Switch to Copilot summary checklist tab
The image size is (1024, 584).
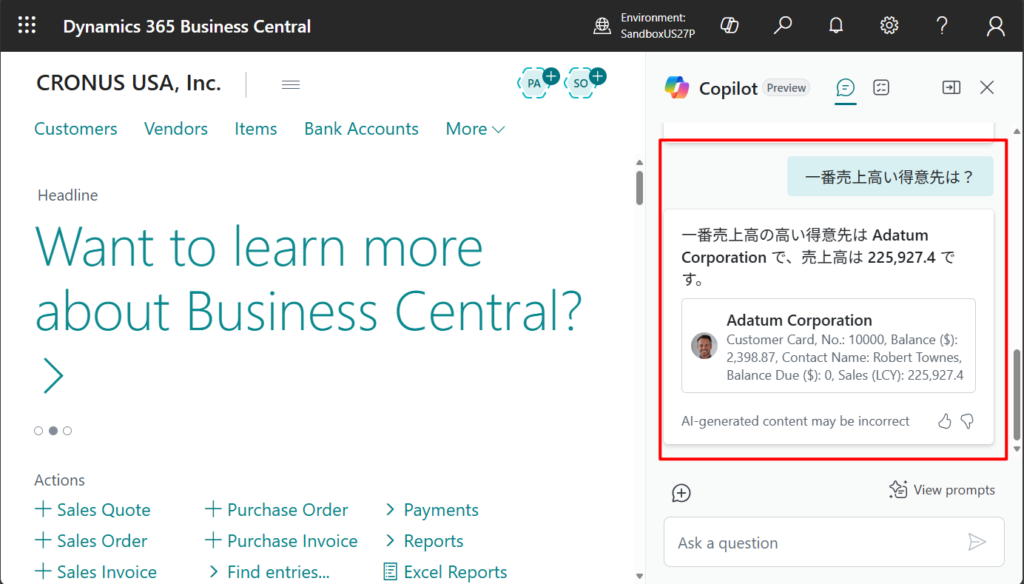coord(881,88)
